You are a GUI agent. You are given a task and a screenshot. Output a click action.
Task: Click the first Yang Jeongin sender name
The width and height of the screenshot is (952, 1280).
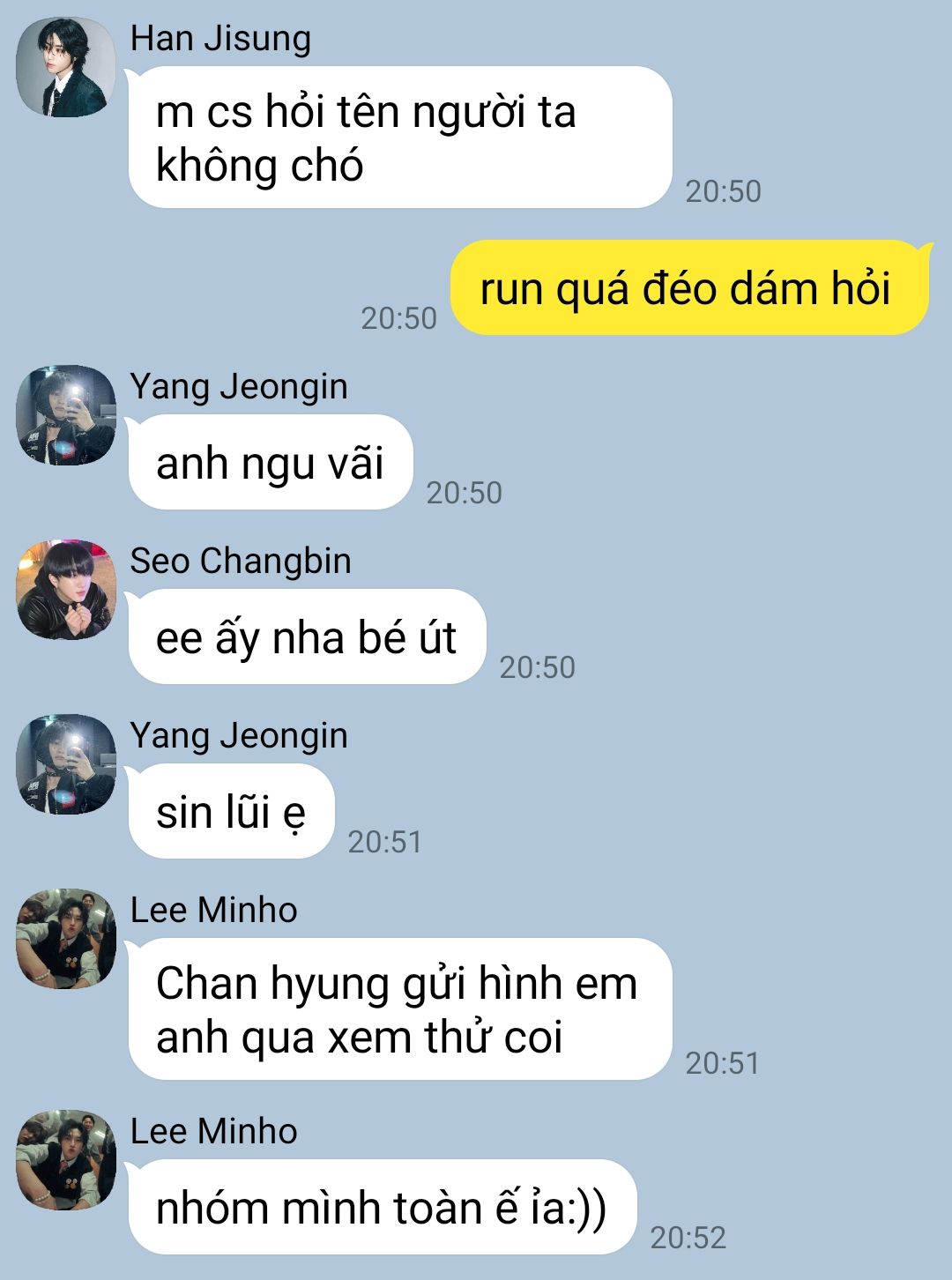[239, 387]
